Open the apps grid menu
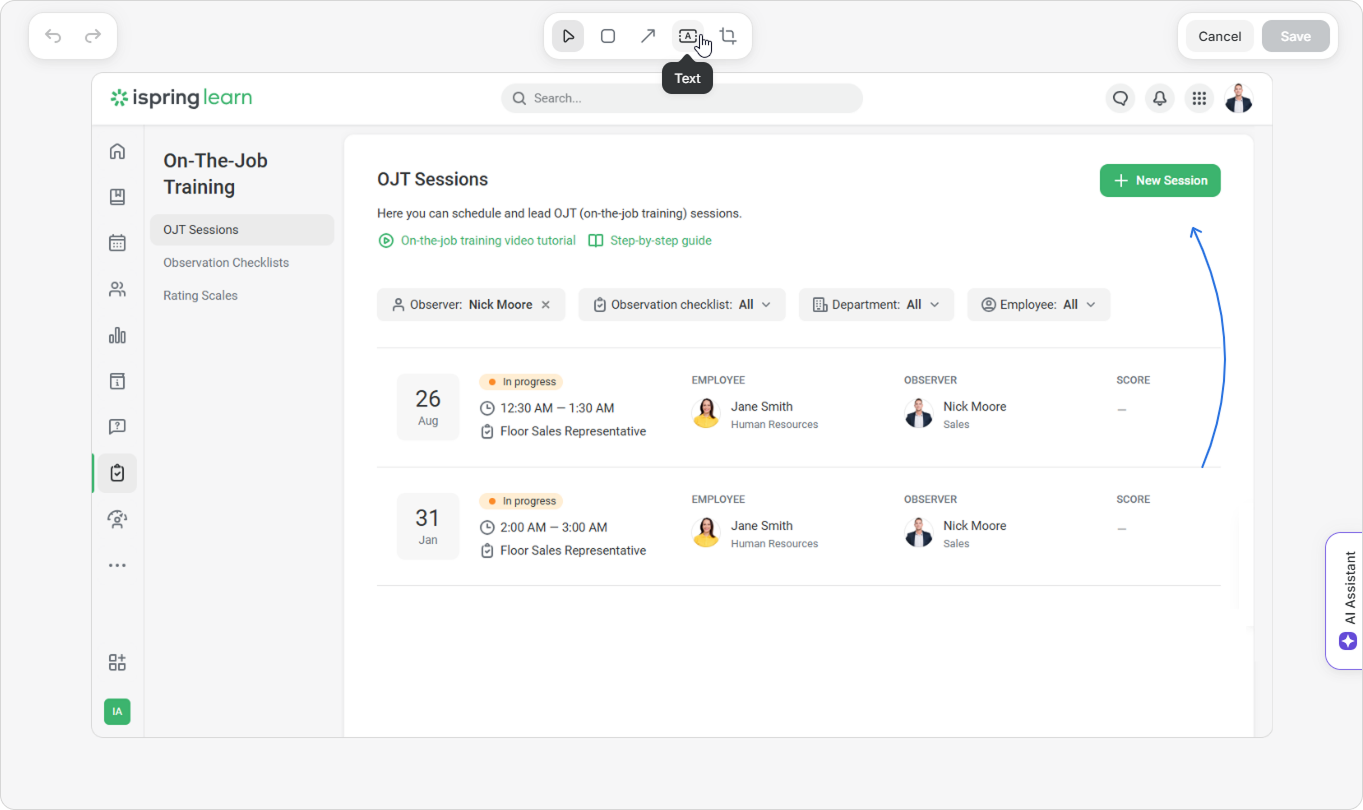 tap(1199, 98)
